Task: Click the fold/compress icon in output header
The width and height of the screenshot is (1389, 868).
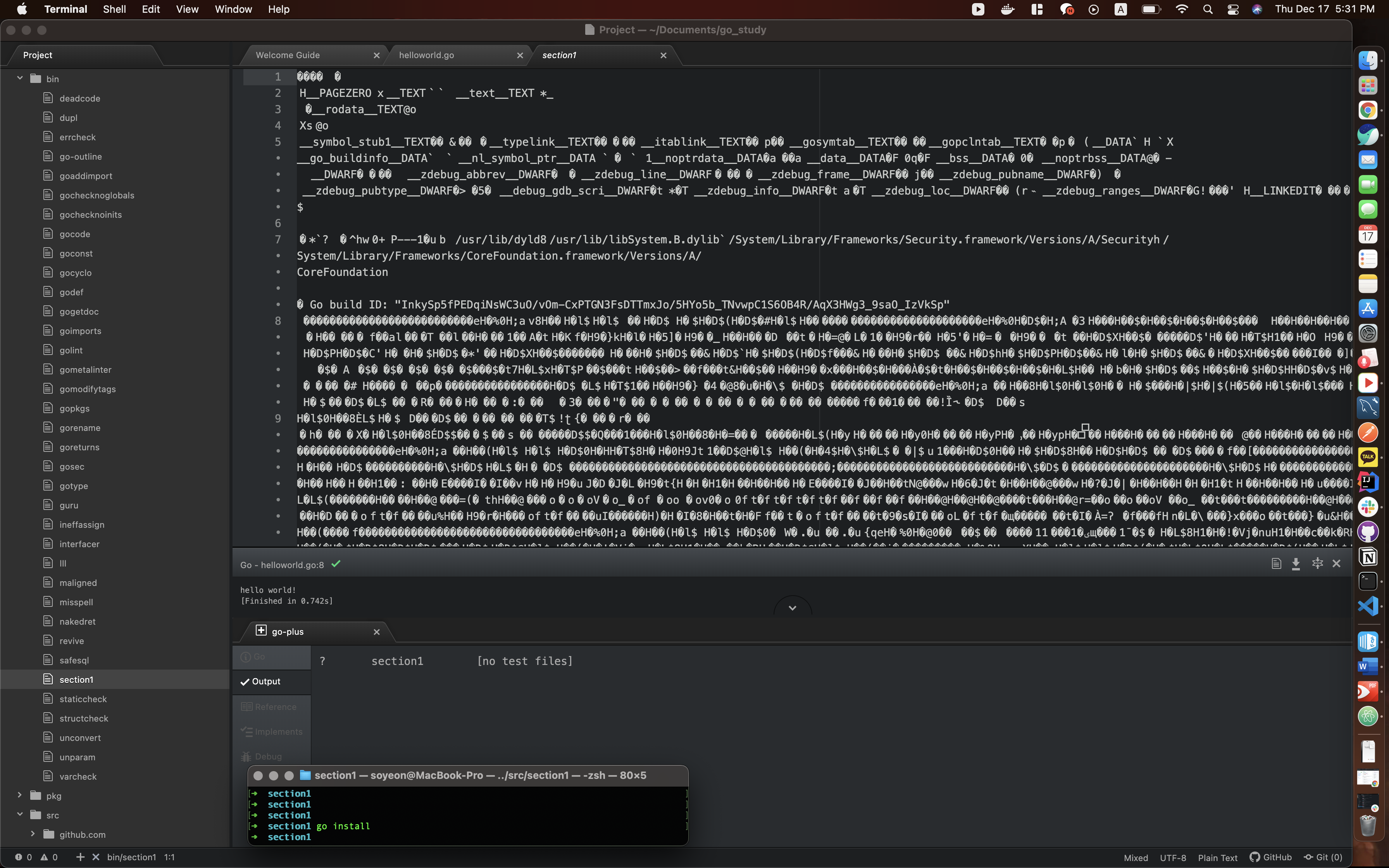Action: coord(1317,564)
